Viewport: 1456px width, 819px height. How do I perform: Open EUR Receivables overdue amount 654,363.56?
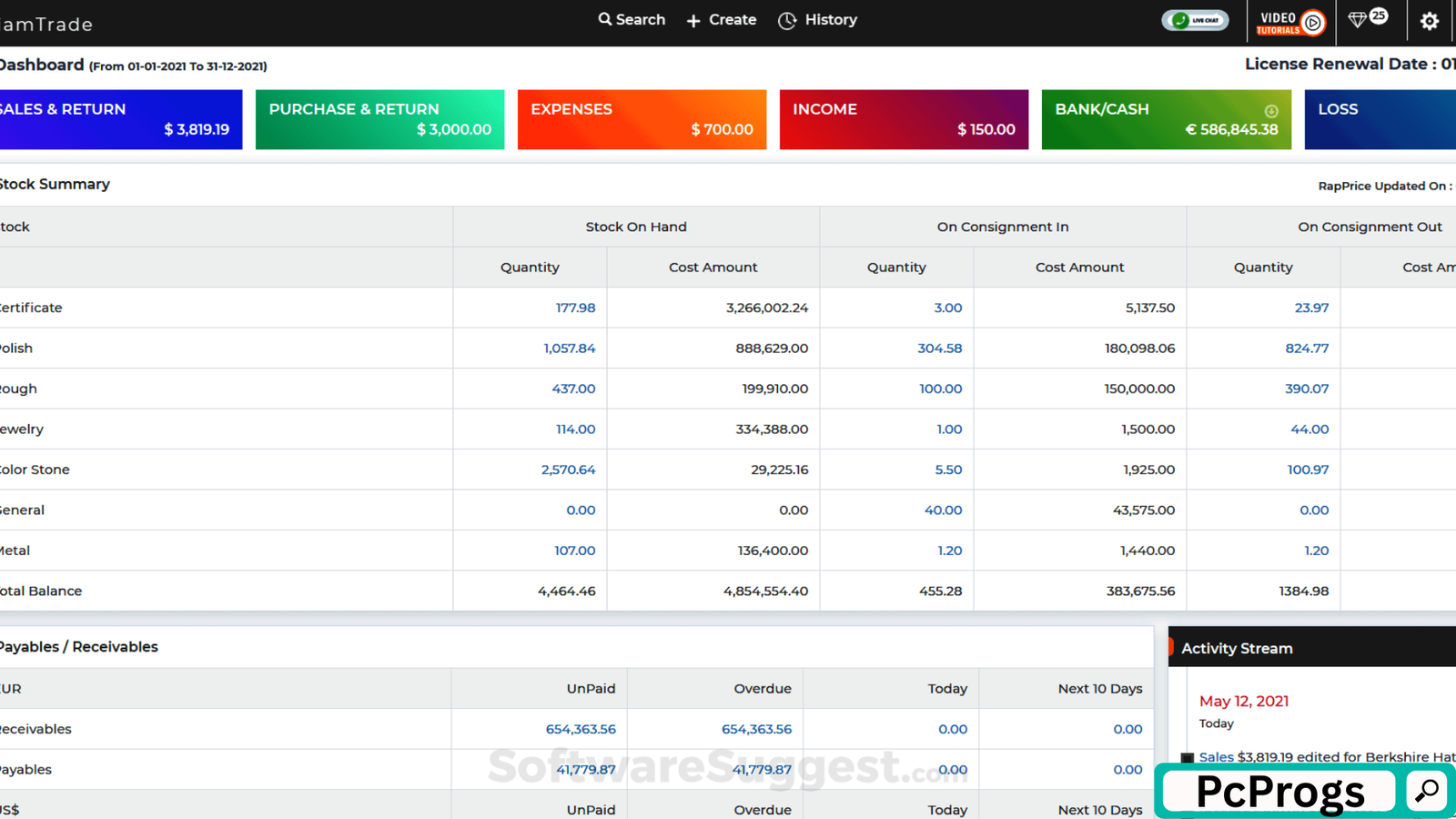click(756, 729)
